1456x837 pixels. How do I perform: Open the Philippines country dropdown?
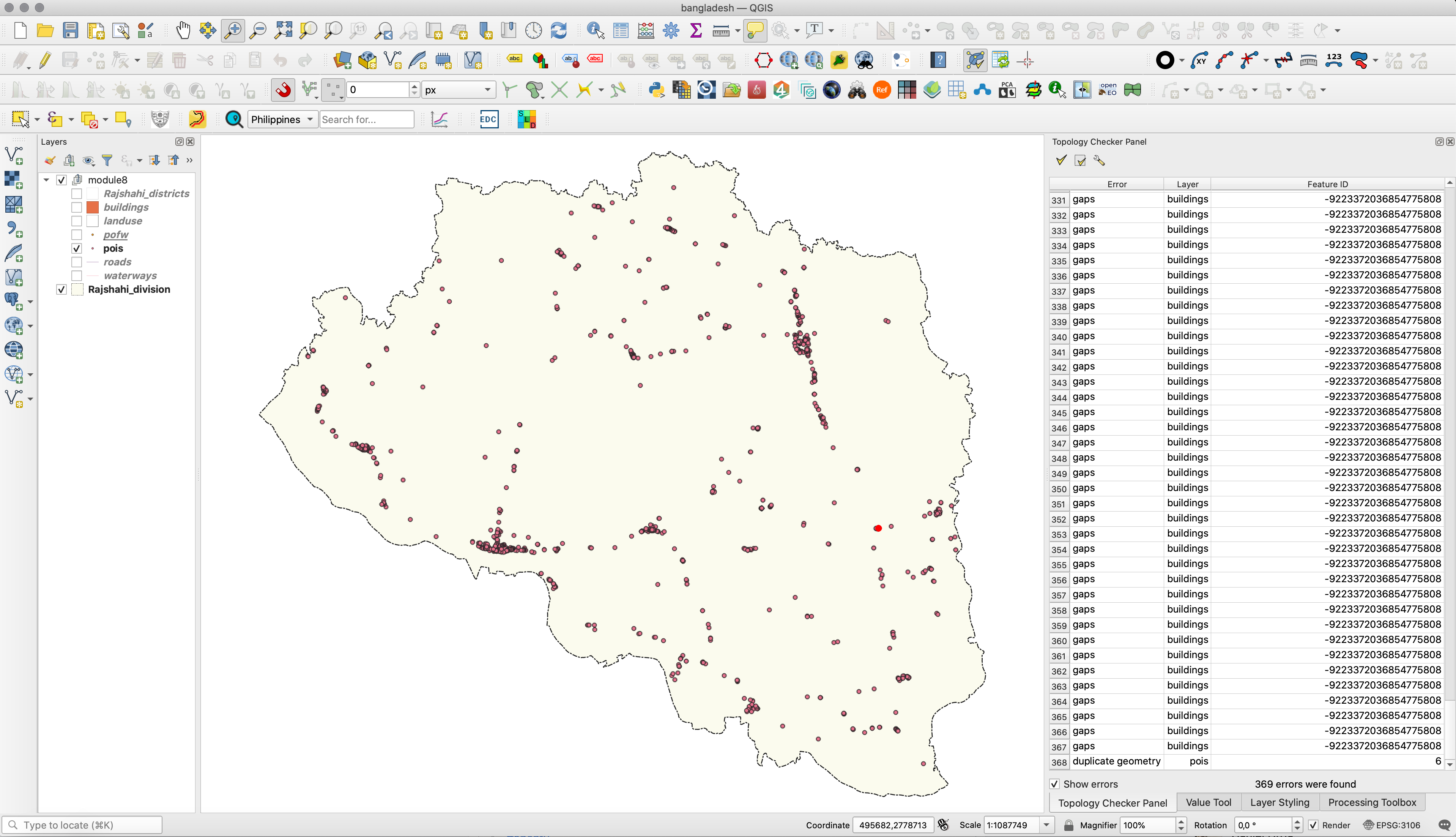pyautogui.click(x=282, y=120)
